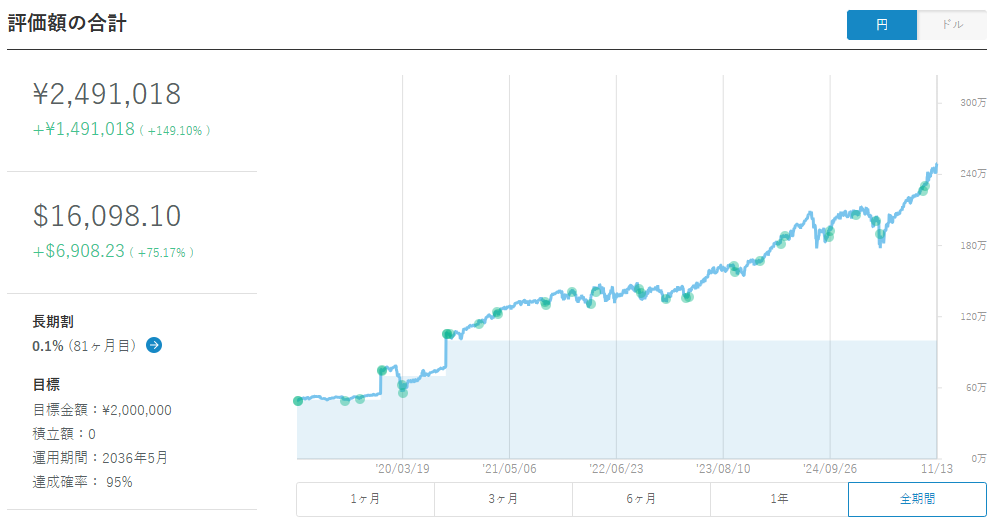
Task: Click the first green marker at chart start
Action: (x=298, y=401)
